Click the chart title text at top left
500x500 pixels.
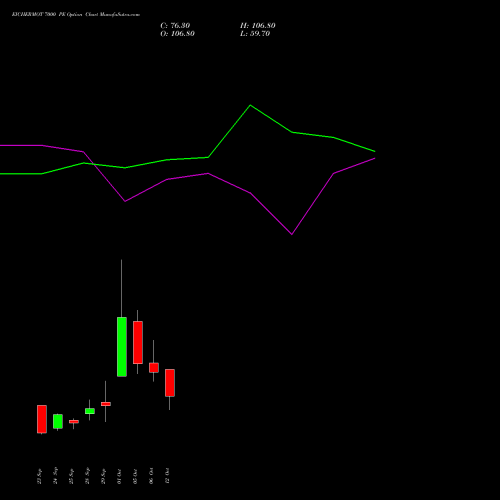pyautogui.click(x=76, y=15)
